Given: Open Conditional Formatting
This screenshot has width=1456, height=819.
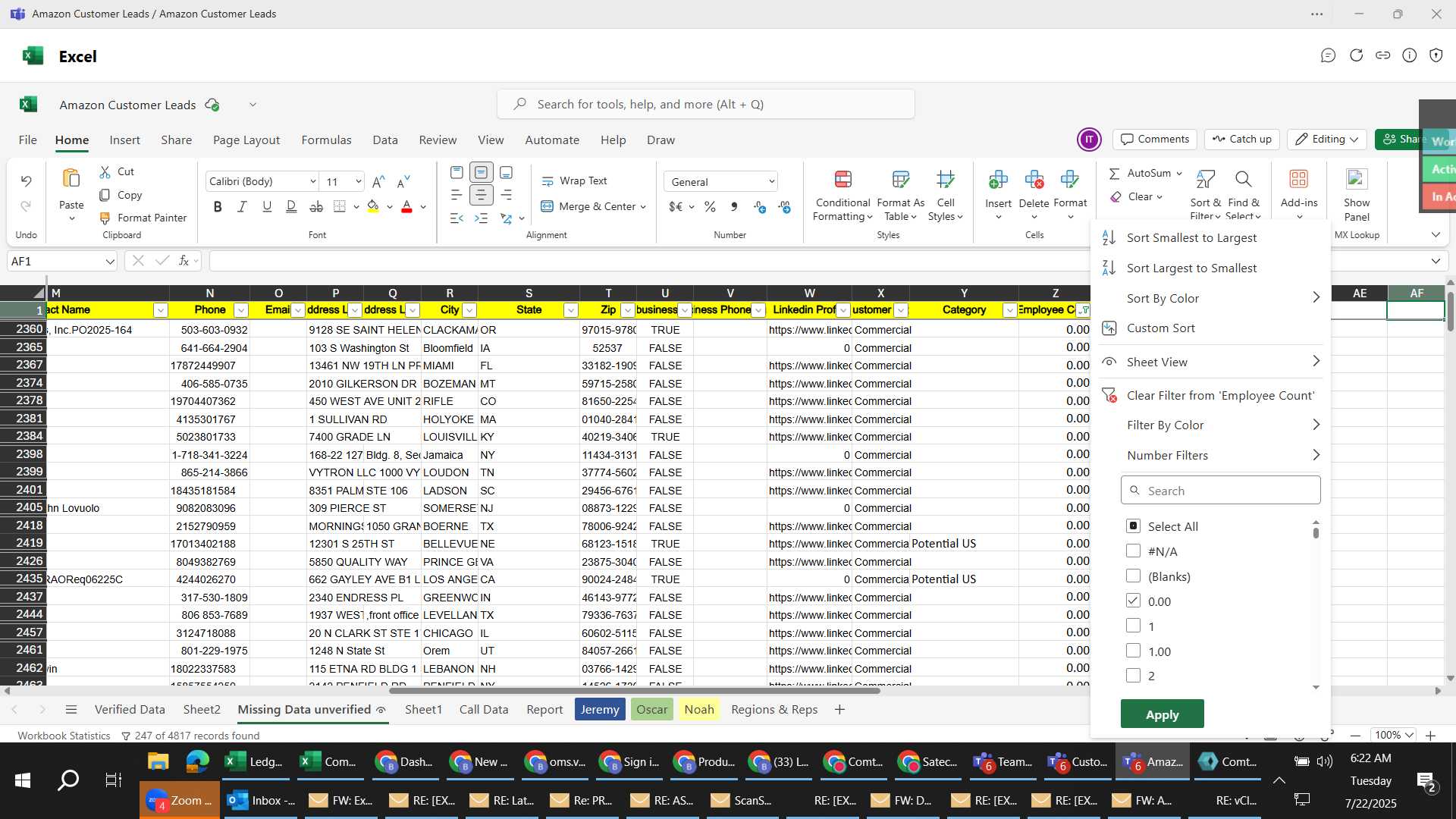Looking at the screenshot, I should click(x=843, y=196).
